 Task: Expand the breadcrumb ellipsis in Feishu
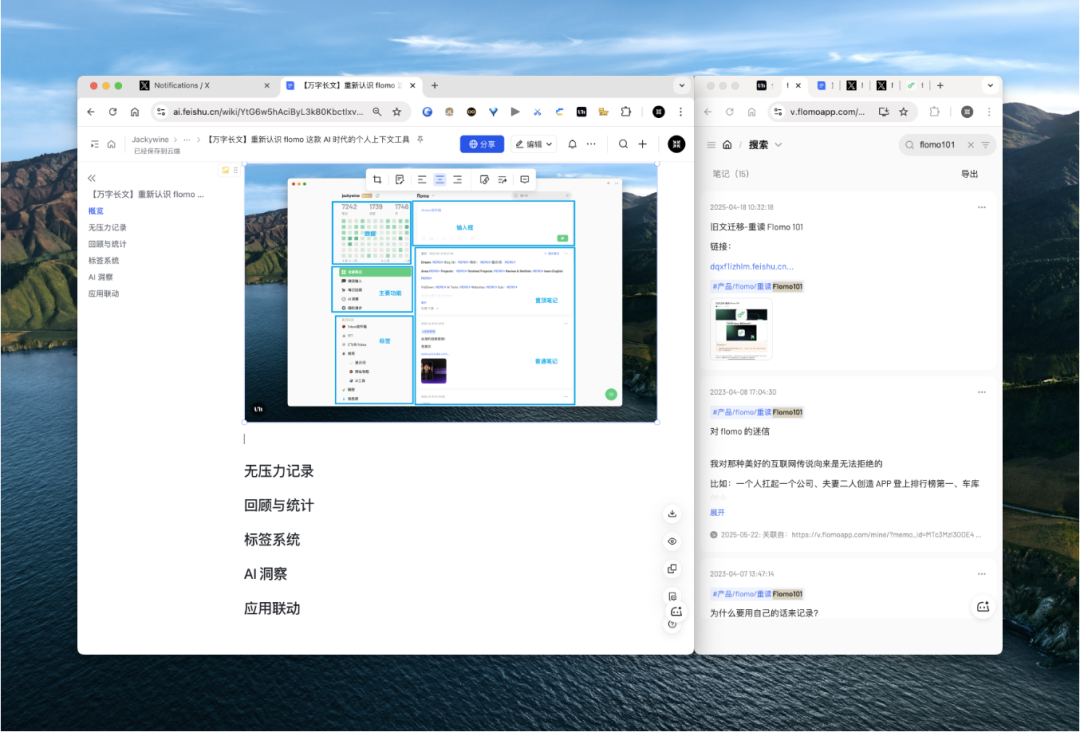tap(187, 139)
